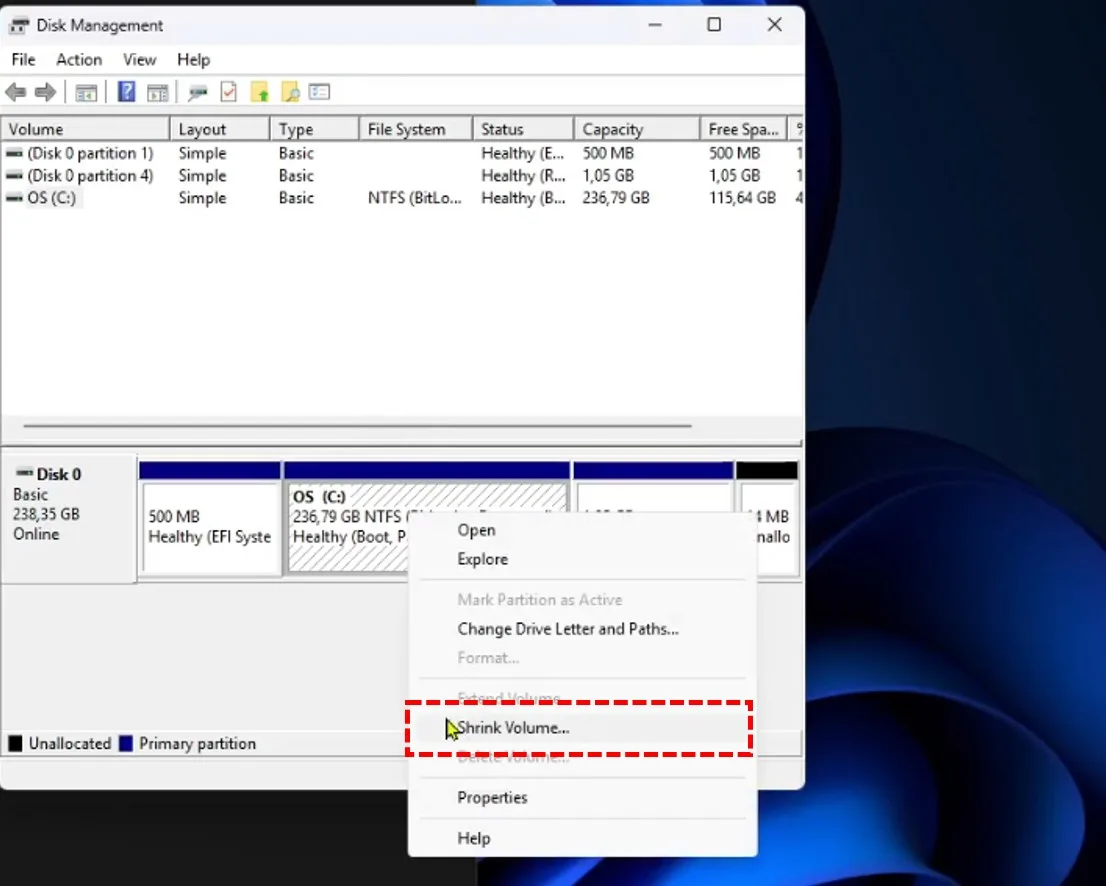The image size is (1106, 886).
Task: Open Properties from the context menu
Action: 492,797
